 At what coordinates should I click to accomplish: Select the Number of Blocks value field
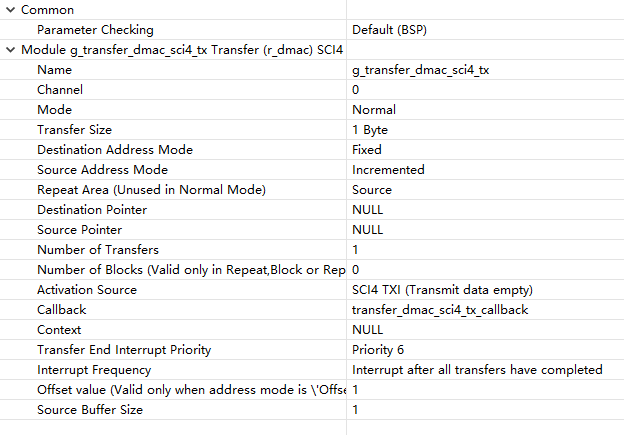click(x=485, y=269)
